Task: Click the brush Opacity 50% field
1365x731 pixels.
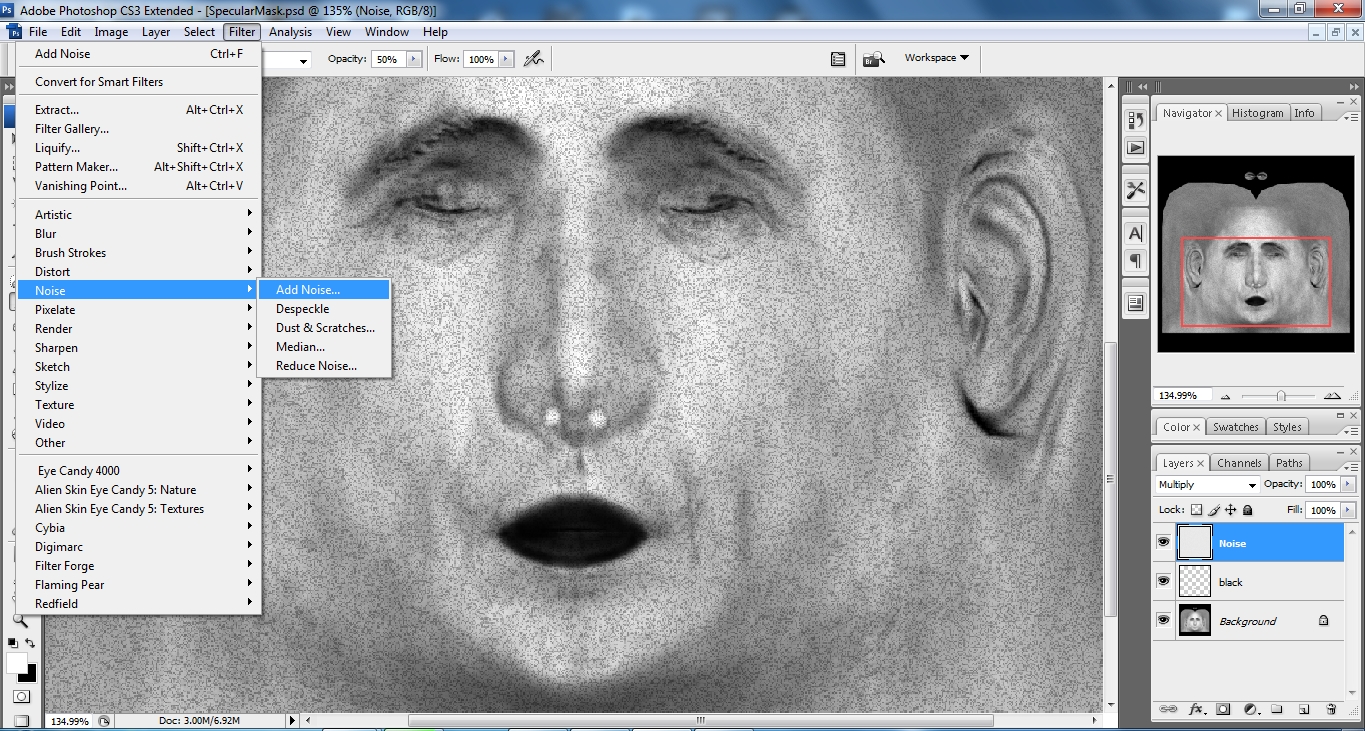Action: pyautogui.click(x=387, y=59)
